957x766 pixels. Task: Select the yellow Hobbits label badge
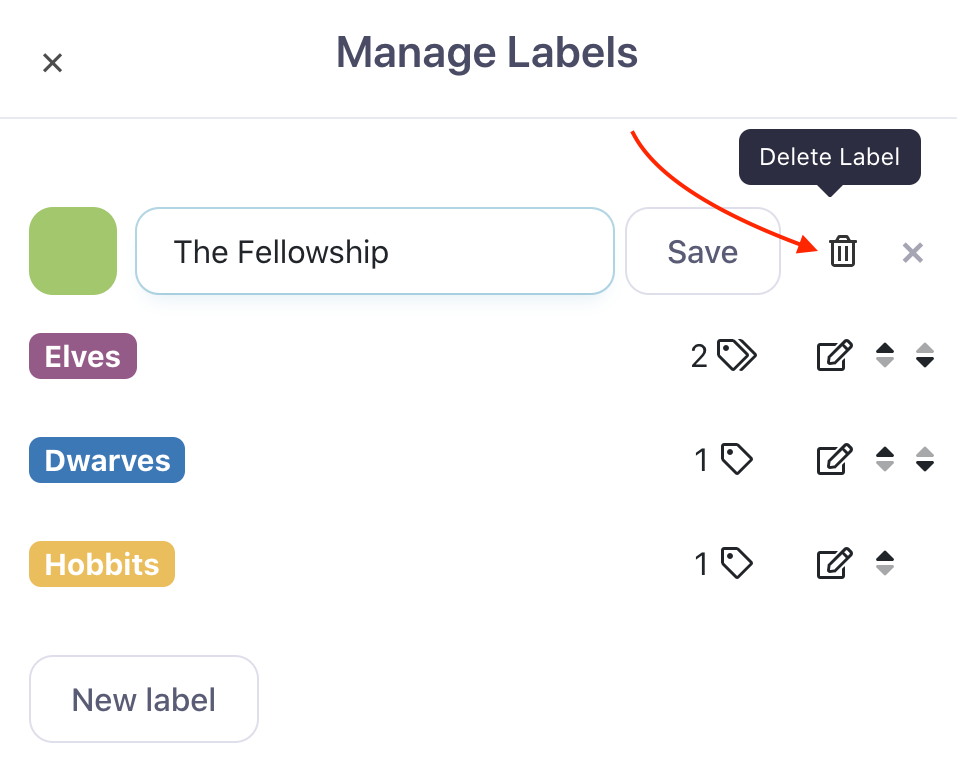pyautogui.click(x=102, y=564)
